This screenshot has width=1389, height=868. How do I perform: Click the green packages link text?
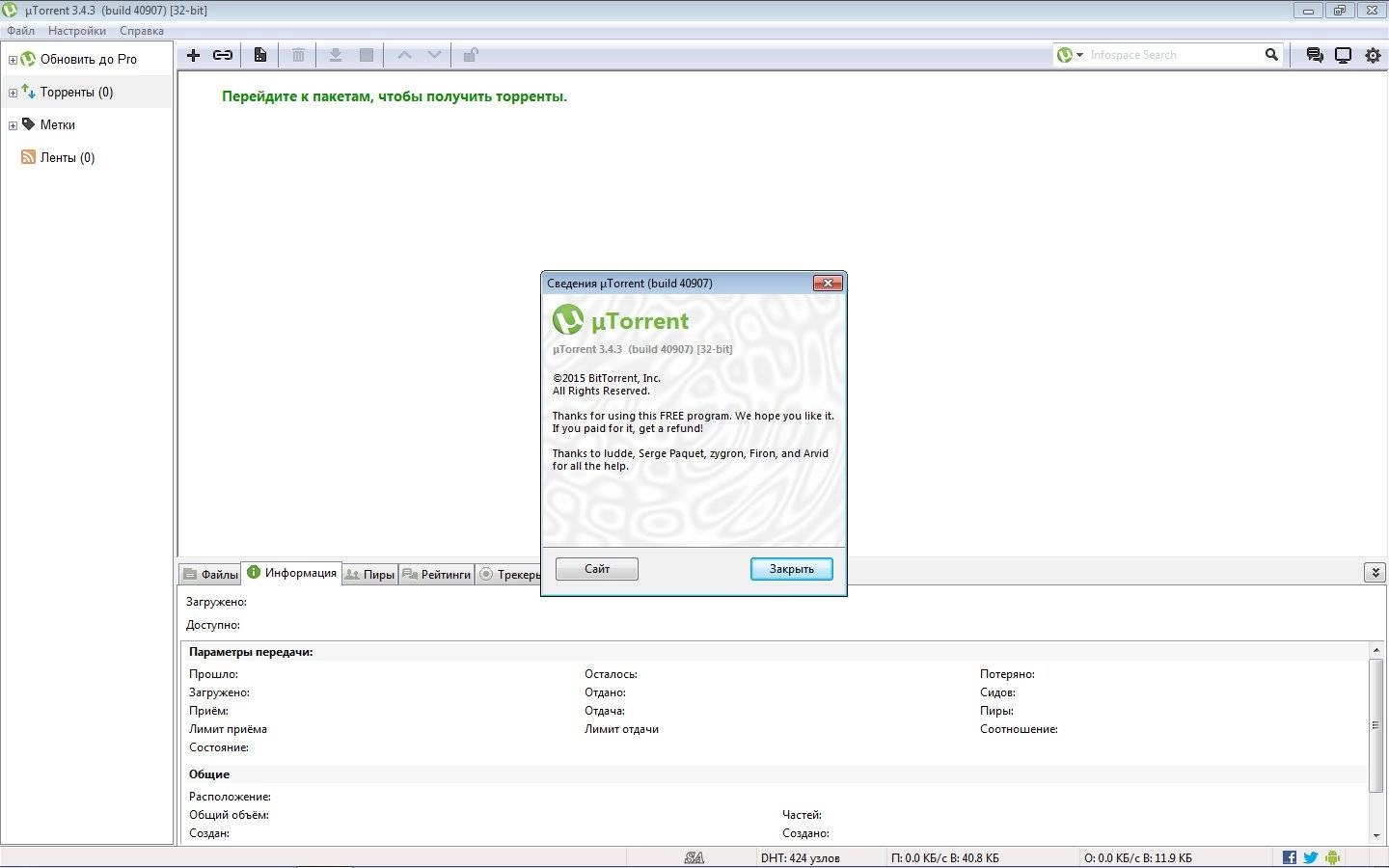pyautogui.click(x=395, y=96)
